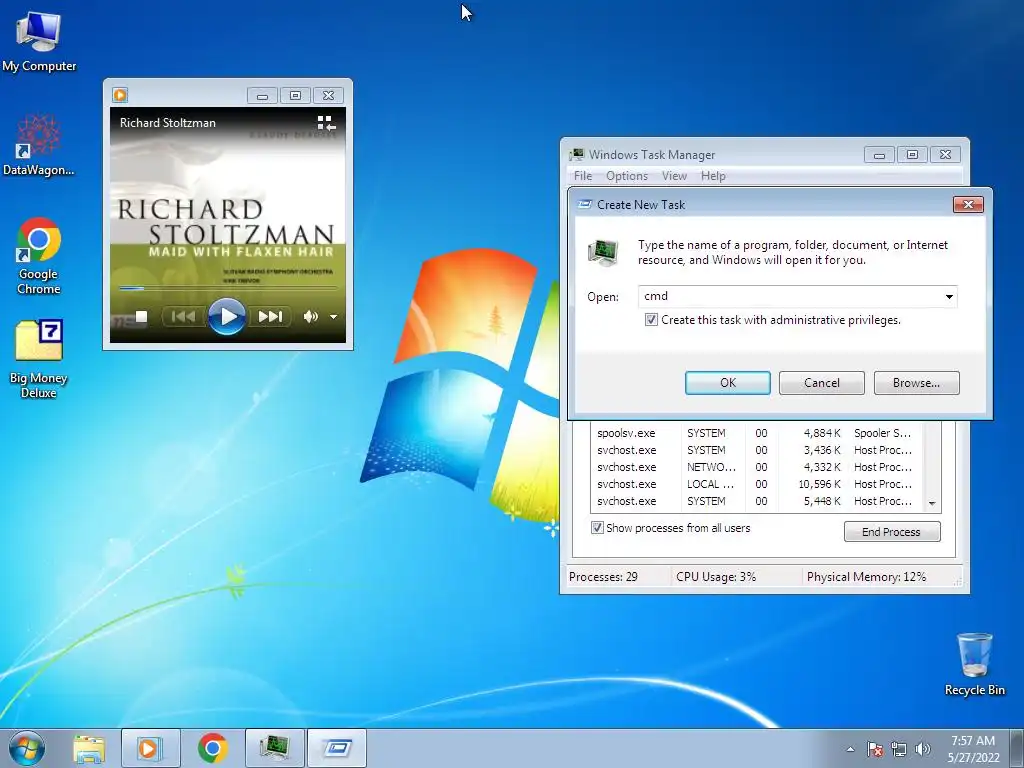Open the DataWagon shortcut icon
Screen dimensions: 1024x768
(38, 145)
